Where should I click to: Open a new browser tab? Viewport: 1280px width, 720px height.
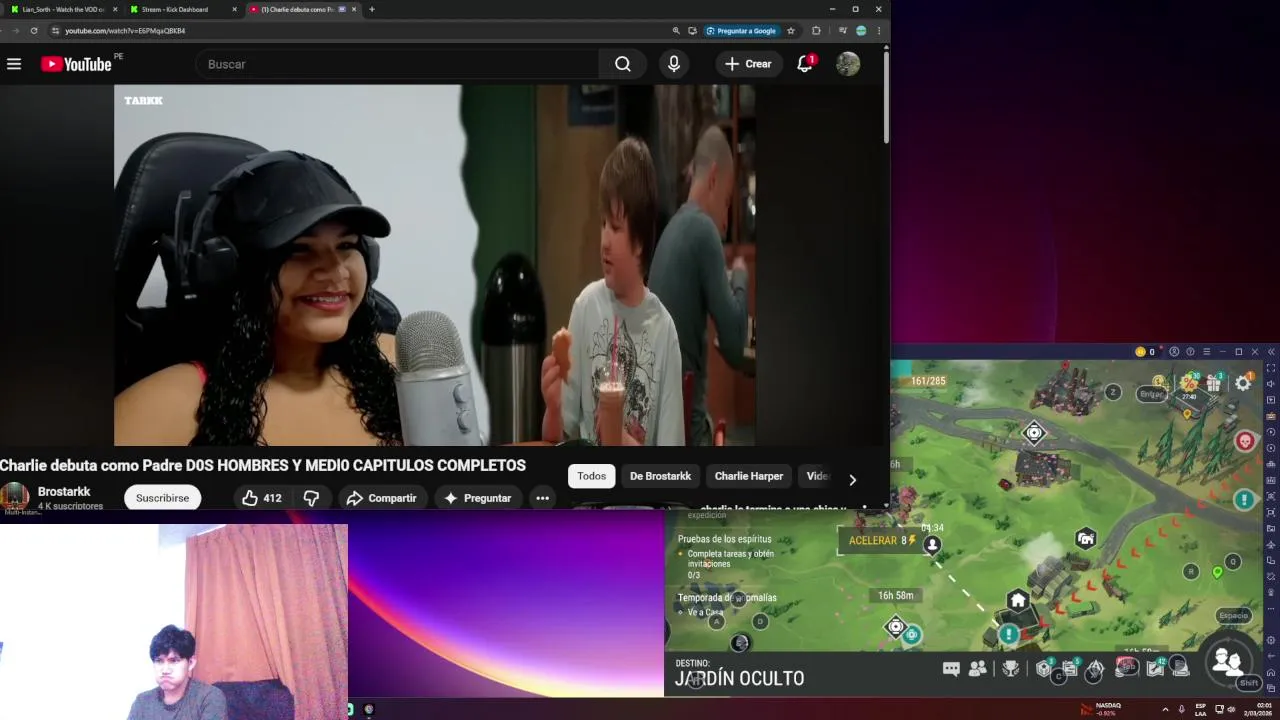click(372, 9)
